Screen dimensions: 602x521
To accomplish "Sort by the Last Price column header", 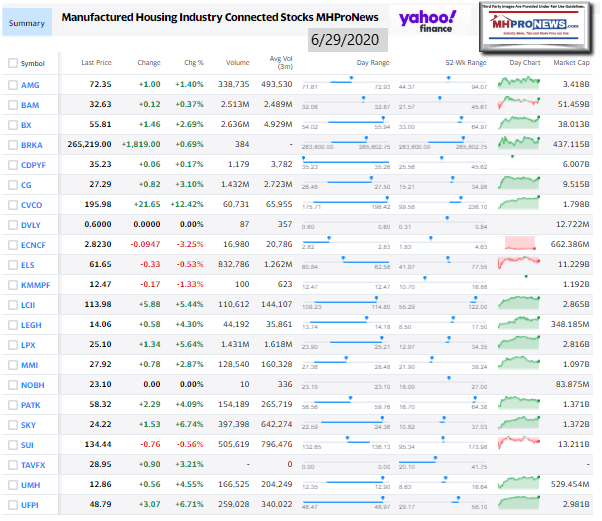I will 95,62.
